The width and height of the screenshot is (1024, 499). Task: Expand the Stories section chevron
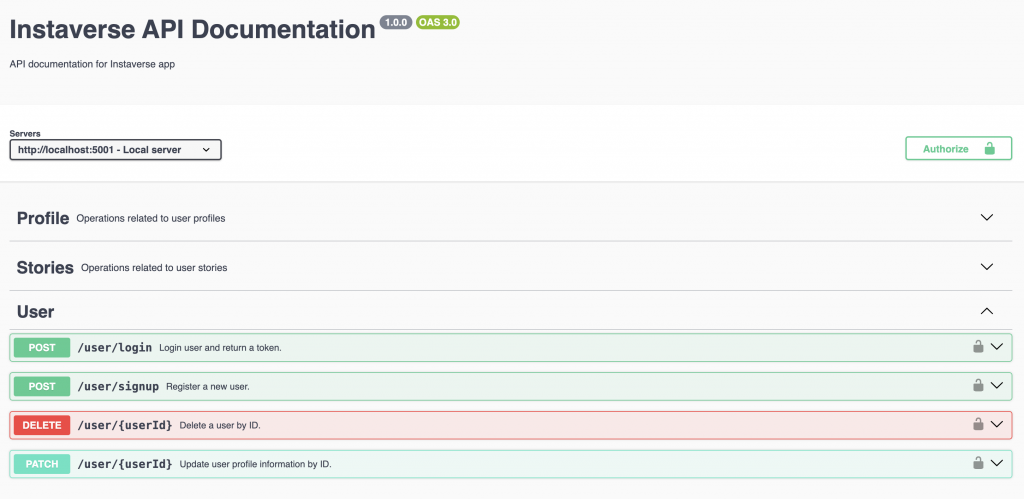coord(987,267)
